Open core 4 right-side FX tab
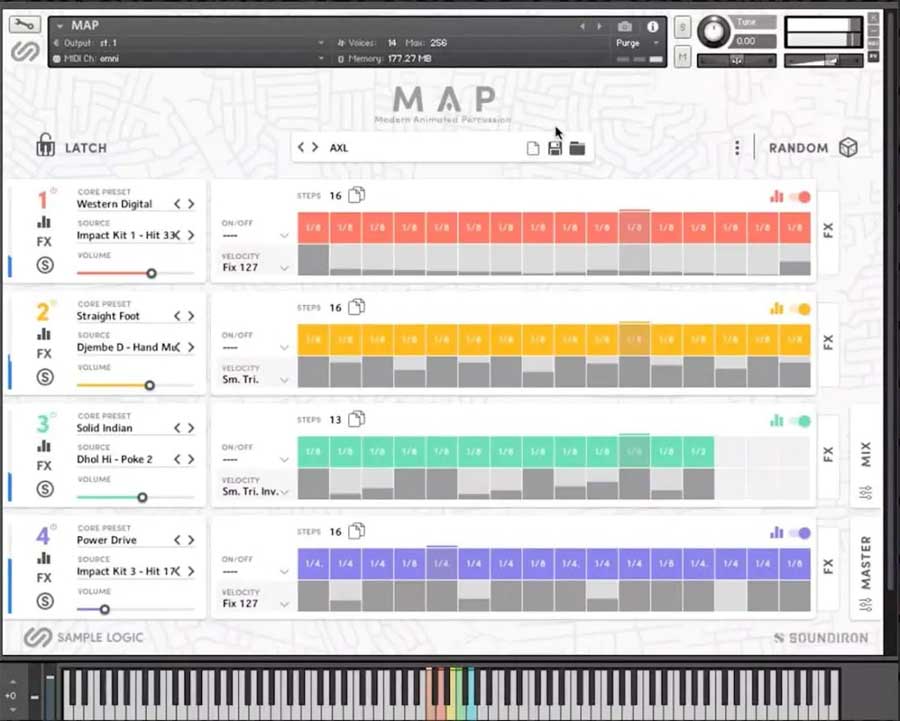 [828, 567]
